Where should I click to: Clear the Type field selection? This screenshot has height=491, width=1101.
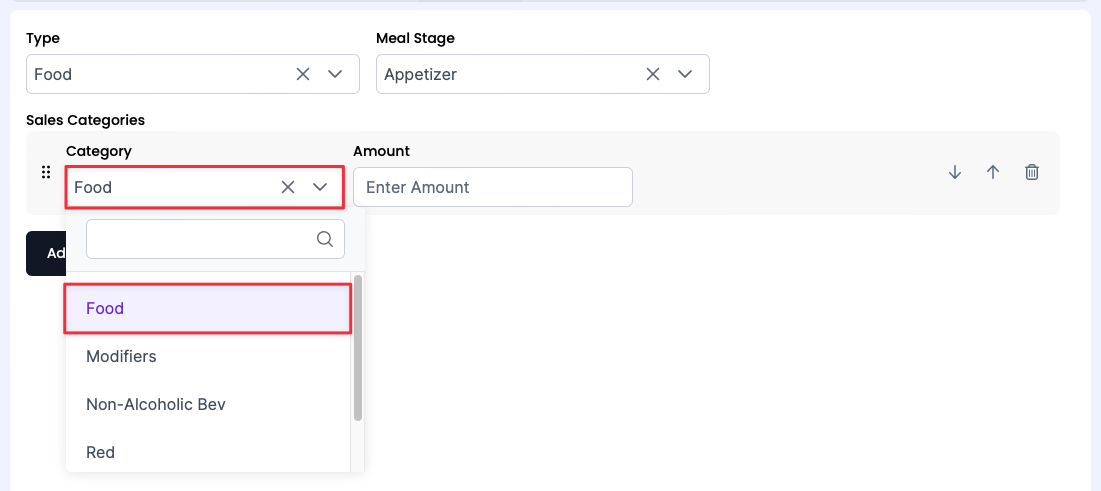point(303,74)
